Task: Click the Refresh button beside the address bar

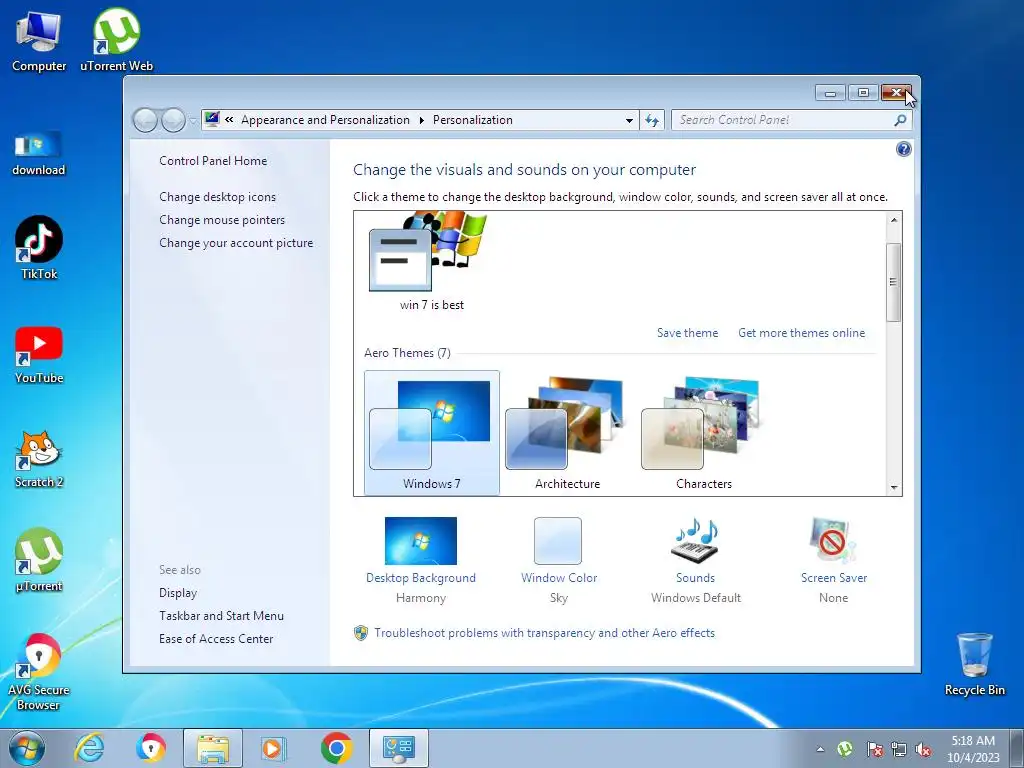Action: point(652,120)
